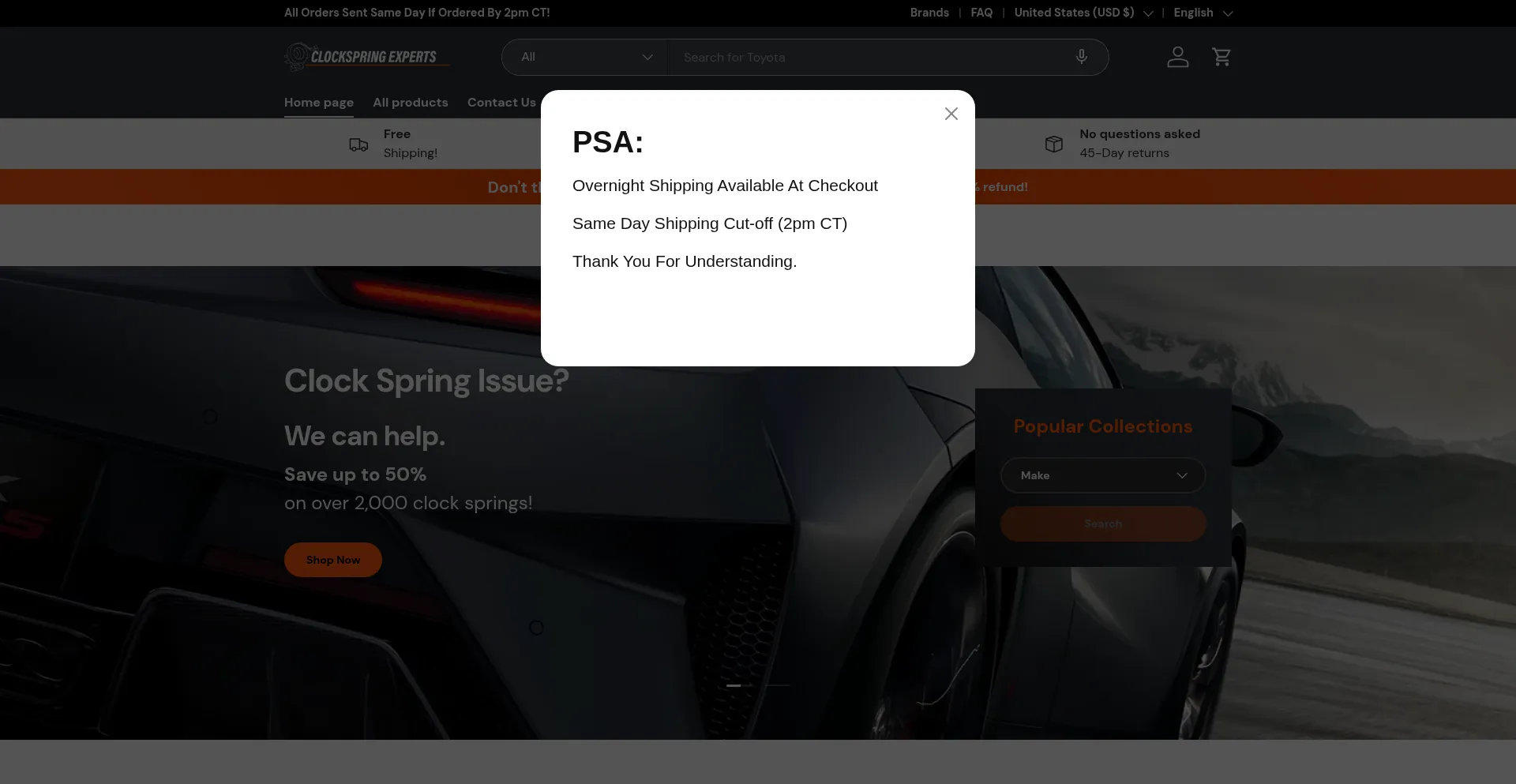Viewport: 1516px width, 784px height.
Task: Open the user account login icon
Action: (1177, 57)
